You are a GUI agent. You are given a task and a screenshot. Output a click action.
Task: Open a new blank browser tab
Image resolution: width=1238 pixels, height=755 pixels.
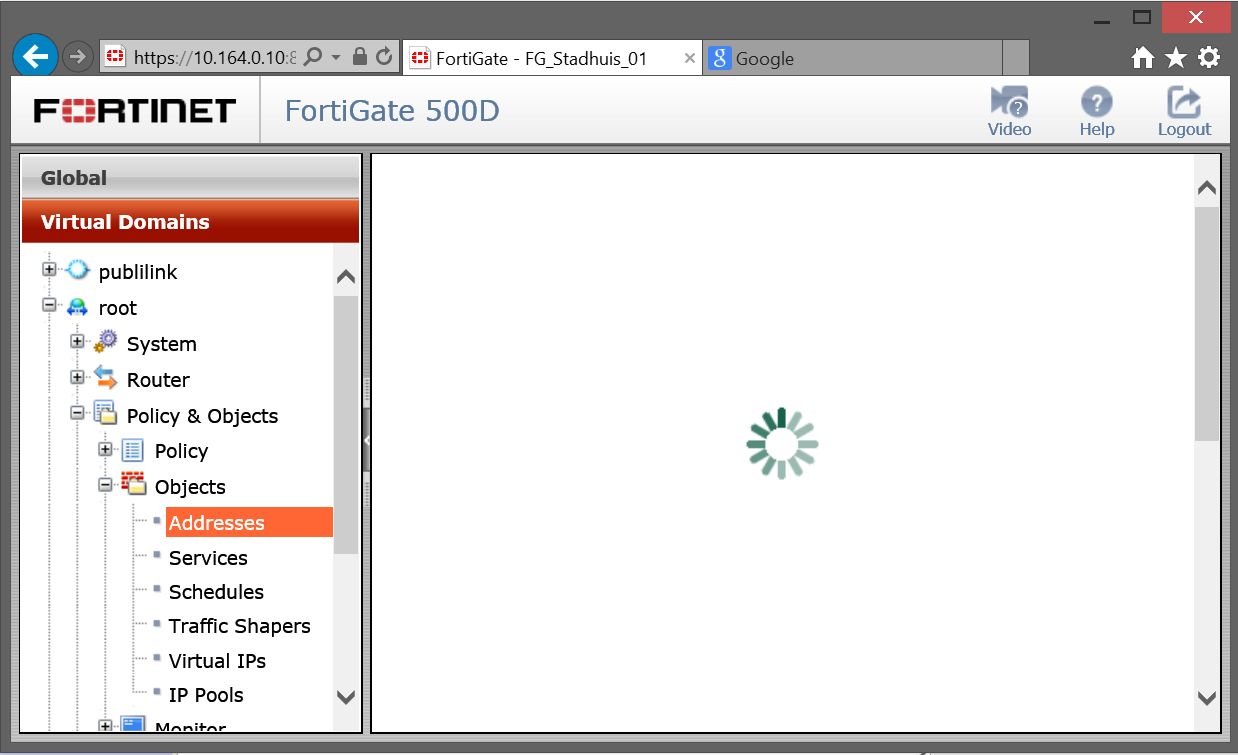(1015, 57)
